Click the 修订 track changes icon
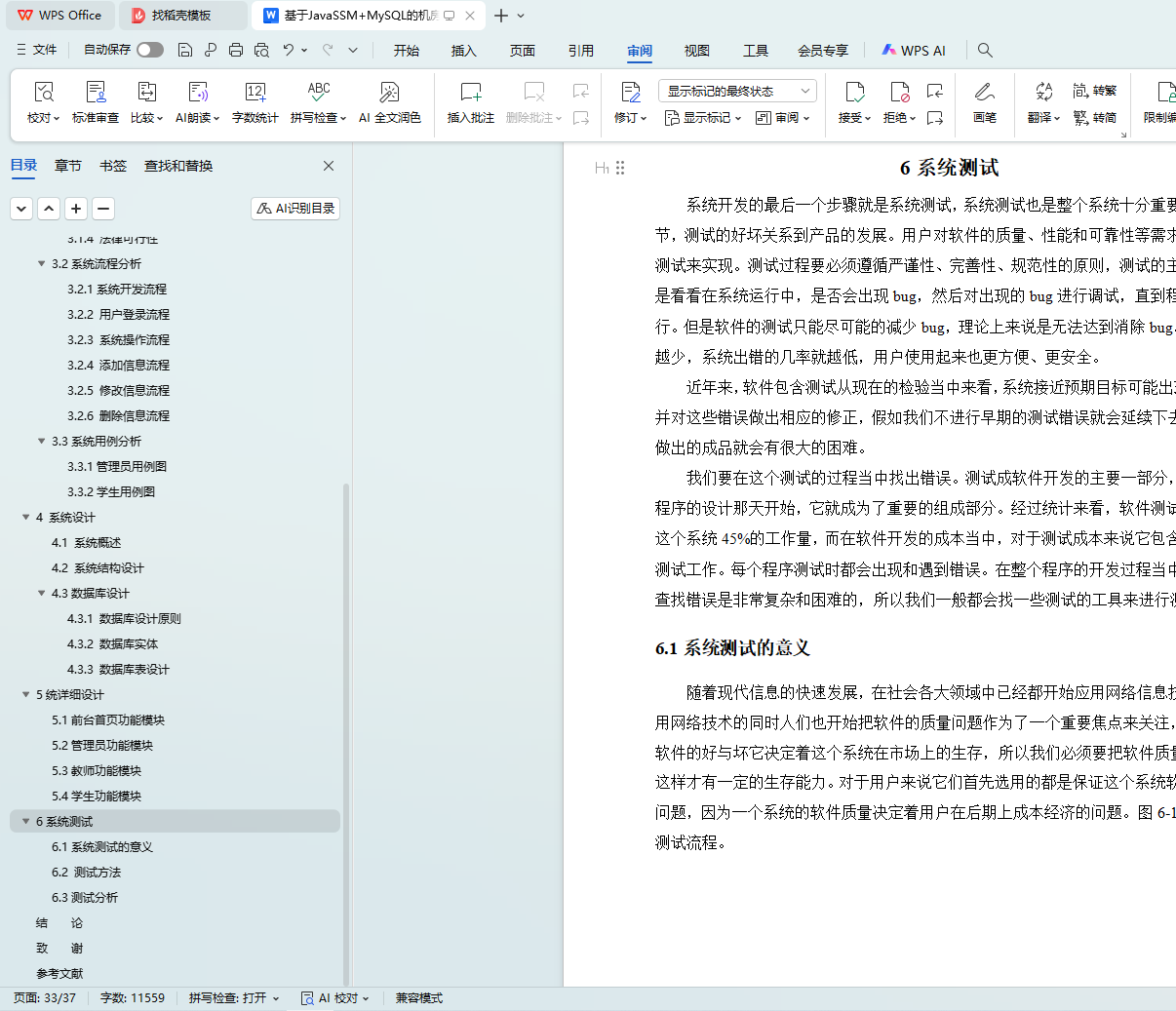This screenshot has height=1011, width=1176. (631, 93)
